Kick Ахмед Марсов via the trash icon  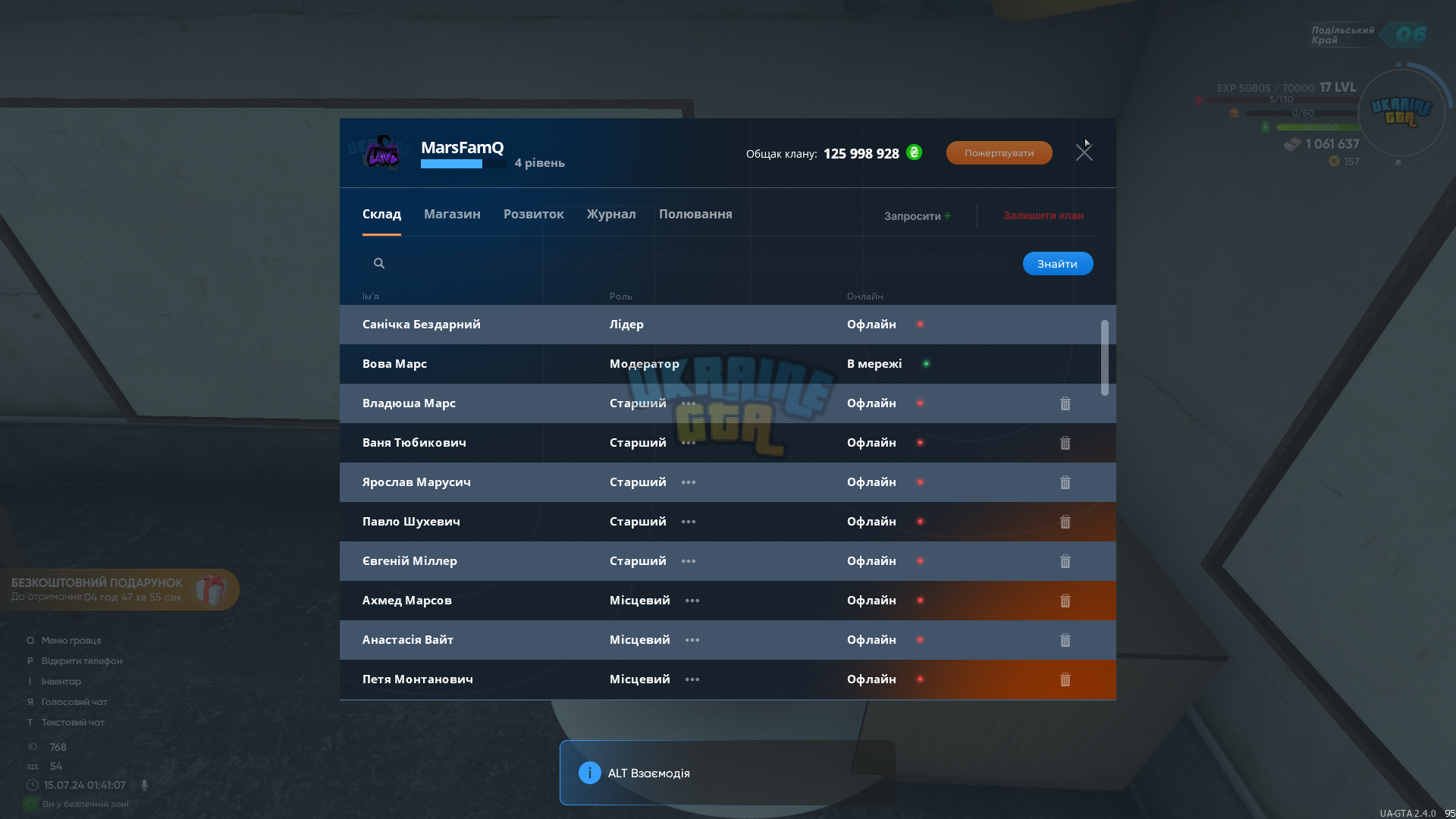1065,601
